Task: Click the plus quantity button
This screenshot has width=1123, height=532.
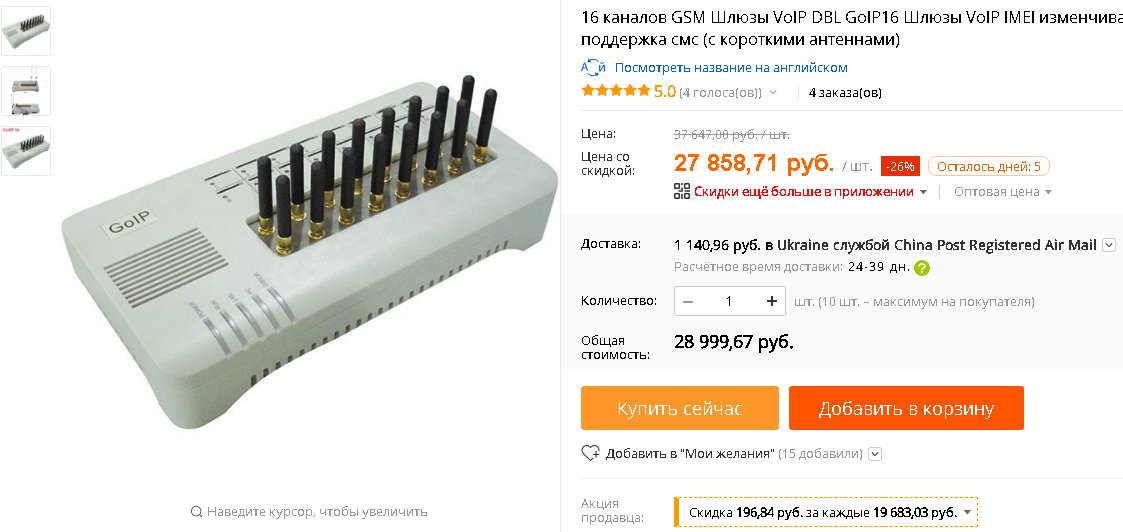Action: (x=771, y=301)
